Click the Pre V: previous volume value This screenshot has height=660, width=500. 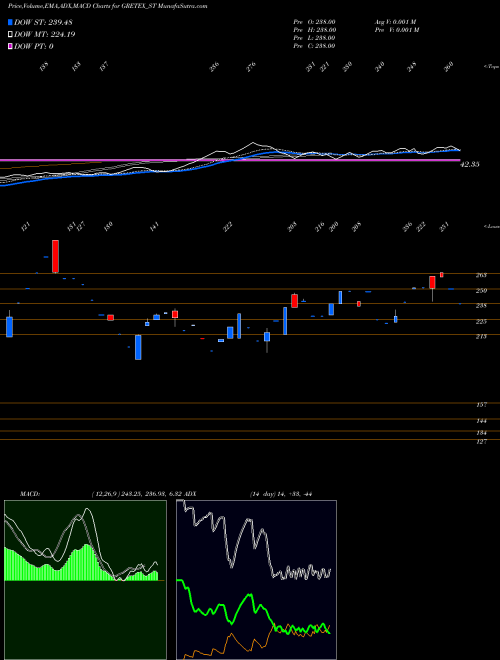(x=396, y=30)
